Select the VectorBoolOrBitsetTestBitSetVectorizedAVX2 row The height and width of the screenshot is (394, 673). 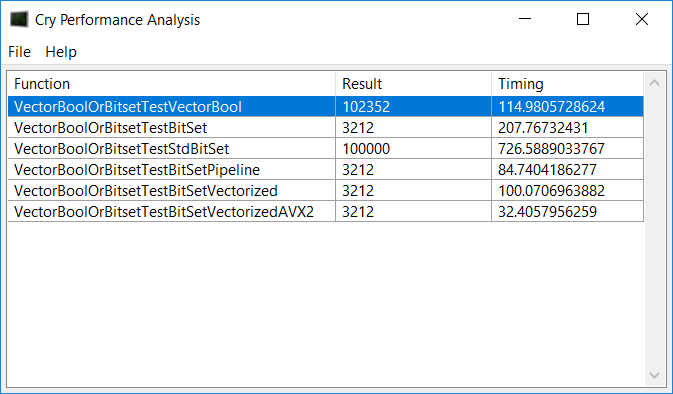point(325,212)
